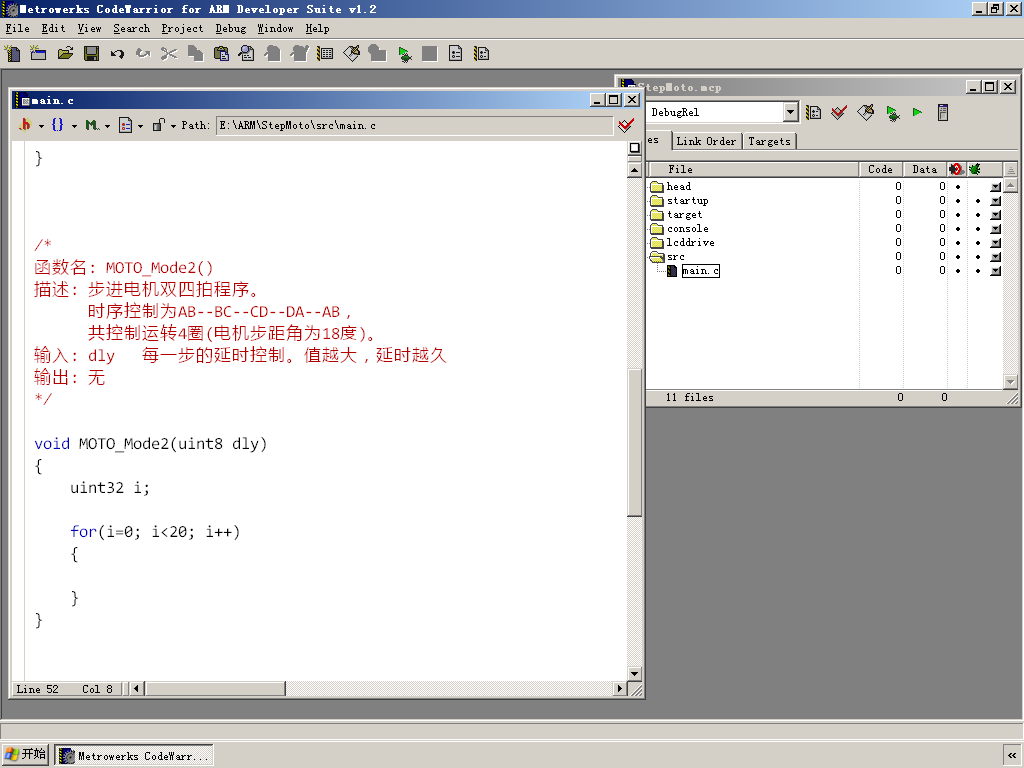
Task: Click the page icon after the Stop square
Action: coord(456,54)
